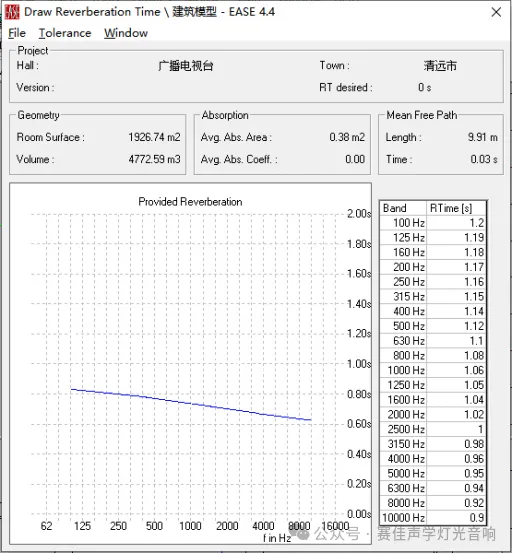Screen dimensions: 512x554
Task: Select the 800 Hz band row
Action: (433, 355)
